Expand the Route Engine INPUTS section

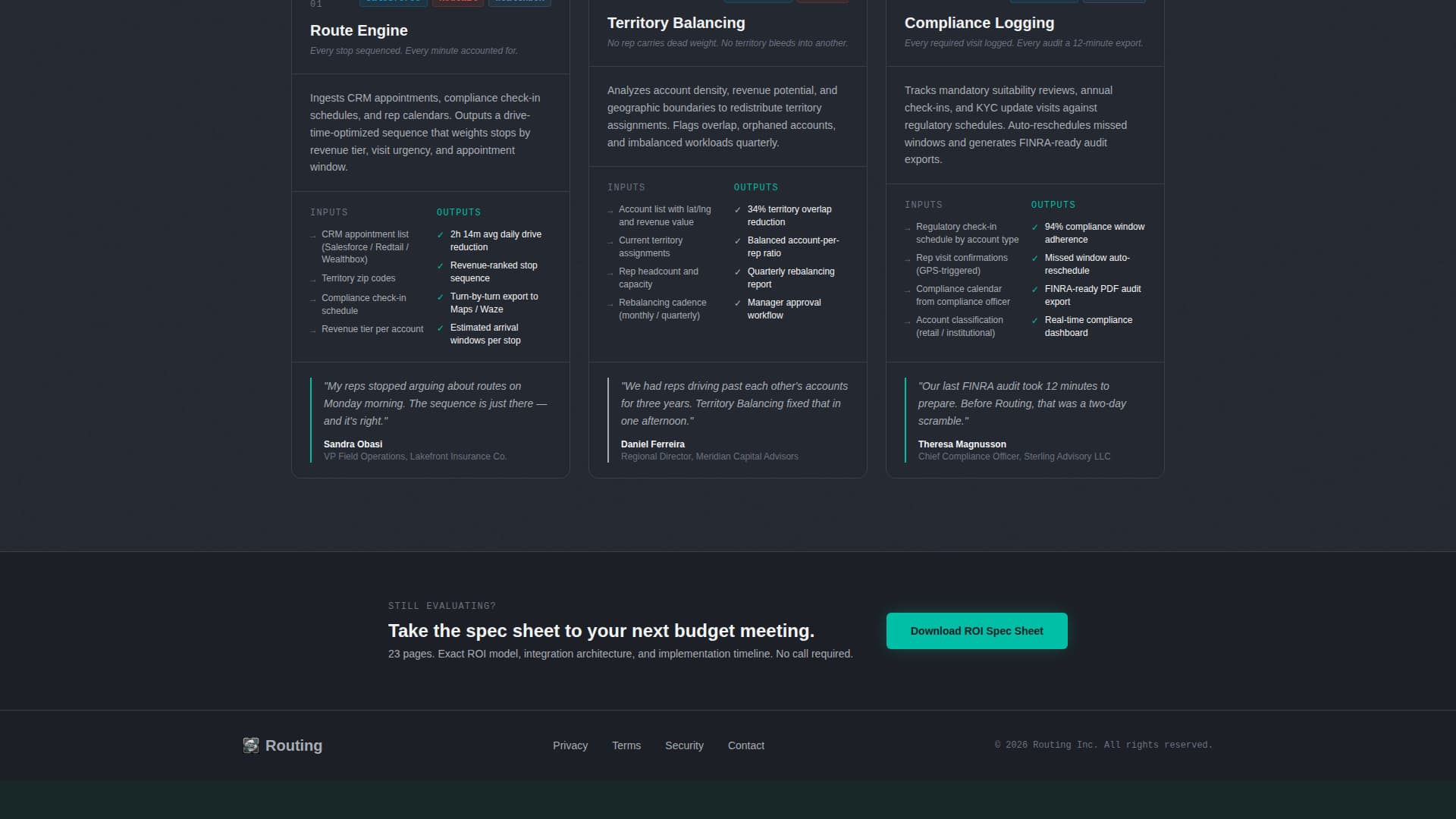pos(329,212)
